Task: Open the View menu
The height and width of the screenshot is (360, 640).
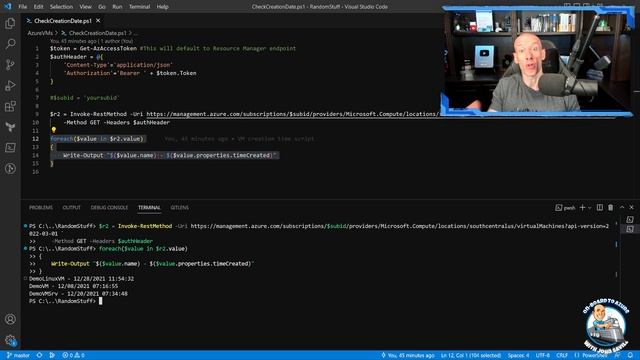Action: pos(85,7)
